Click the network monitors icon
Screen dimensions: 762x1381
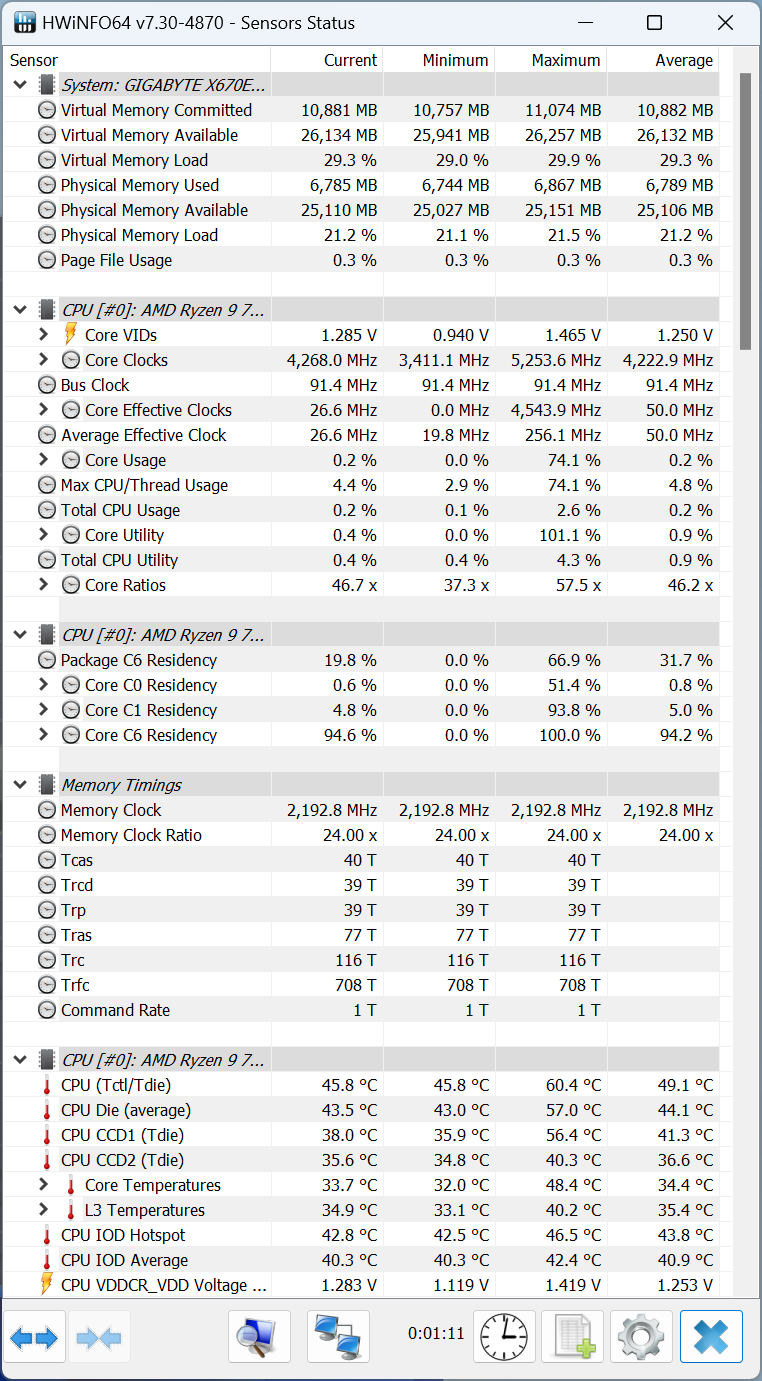tap(338, 1336)
